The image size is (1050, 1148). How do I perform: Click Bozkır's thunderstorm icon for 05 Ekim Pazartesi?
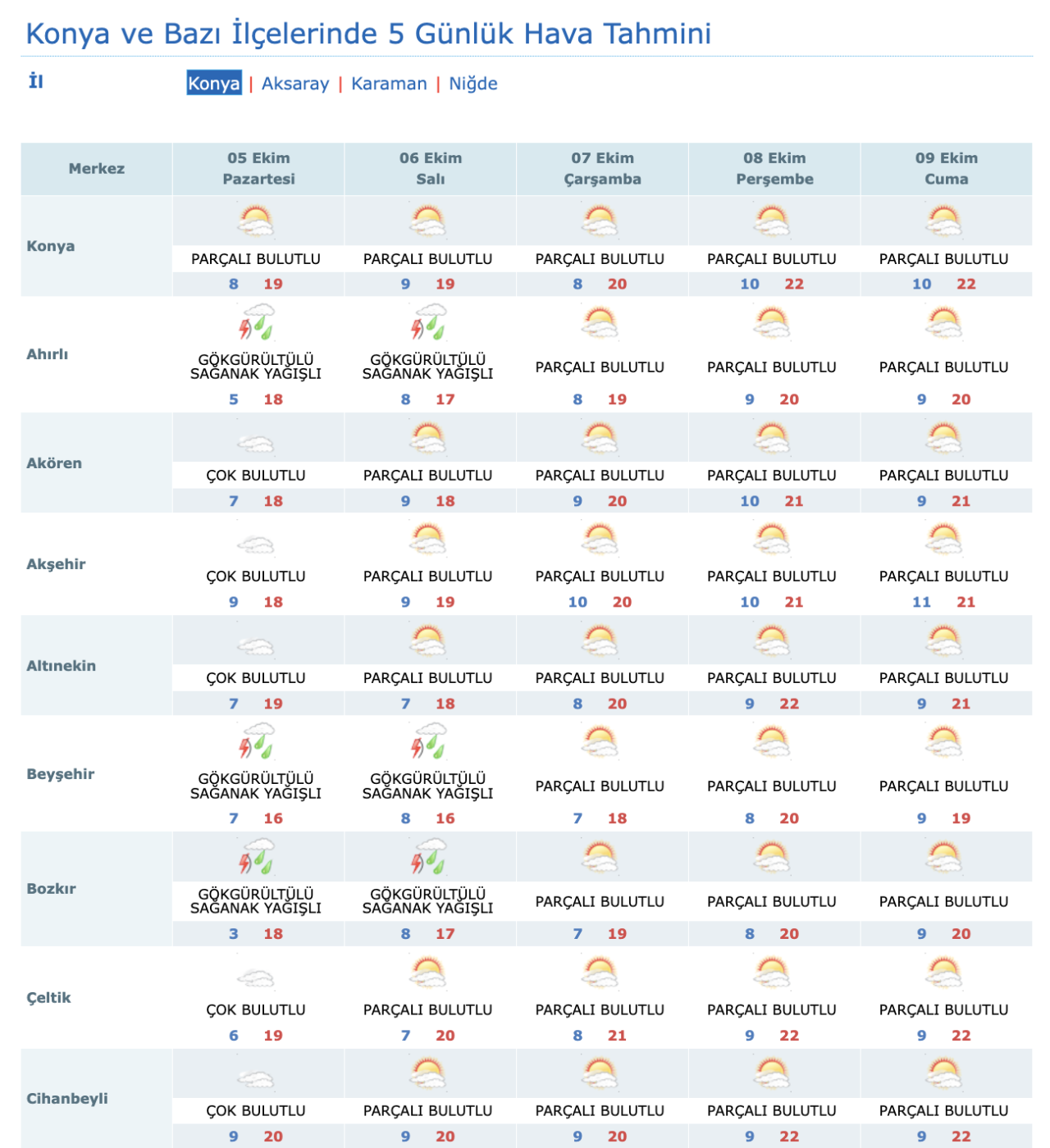[x=256, y=856]
